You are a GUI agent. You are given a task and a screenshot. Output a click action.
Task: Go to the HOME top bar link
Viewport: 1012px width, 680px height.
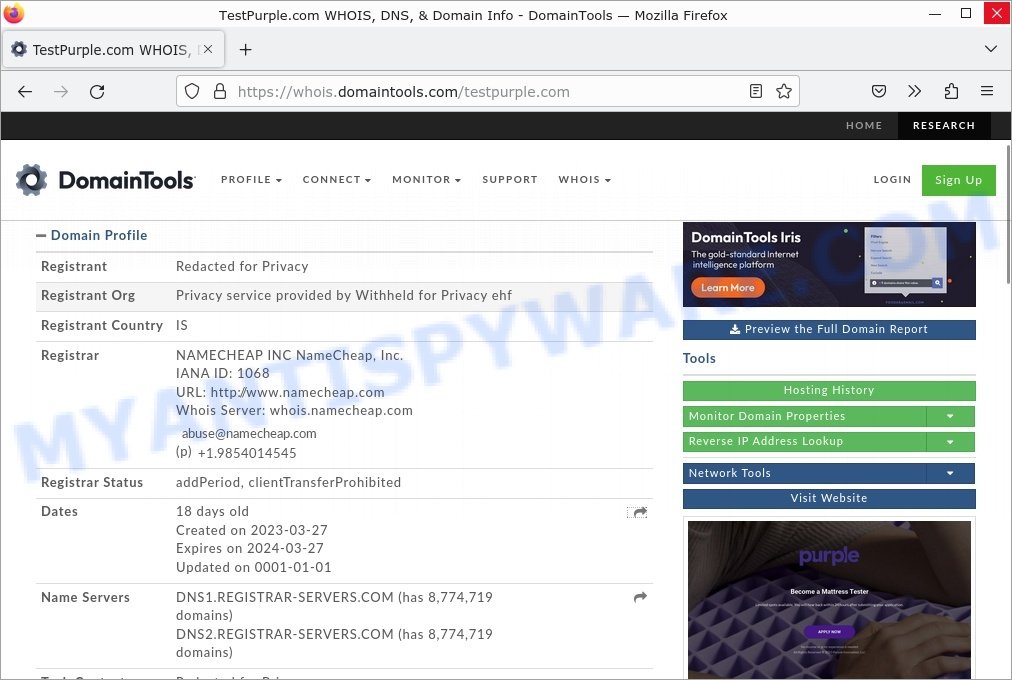[864, 125]
